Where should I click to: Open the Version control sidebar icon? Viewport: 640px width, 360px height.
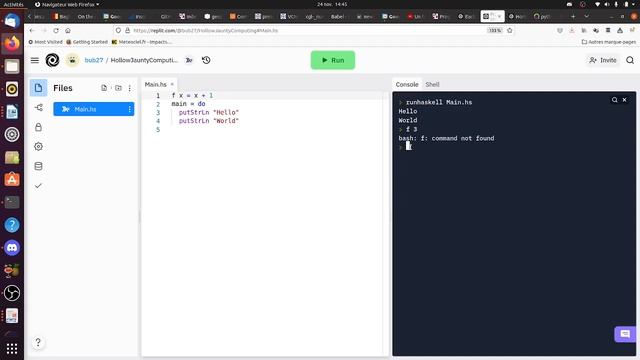pyautogui.click(x=38, y=108)
